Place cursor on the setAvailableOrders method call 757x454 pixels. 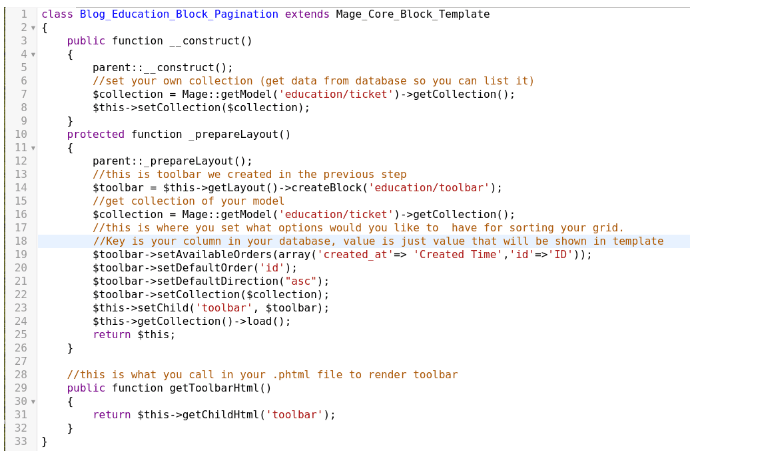(x=216, y=254)
